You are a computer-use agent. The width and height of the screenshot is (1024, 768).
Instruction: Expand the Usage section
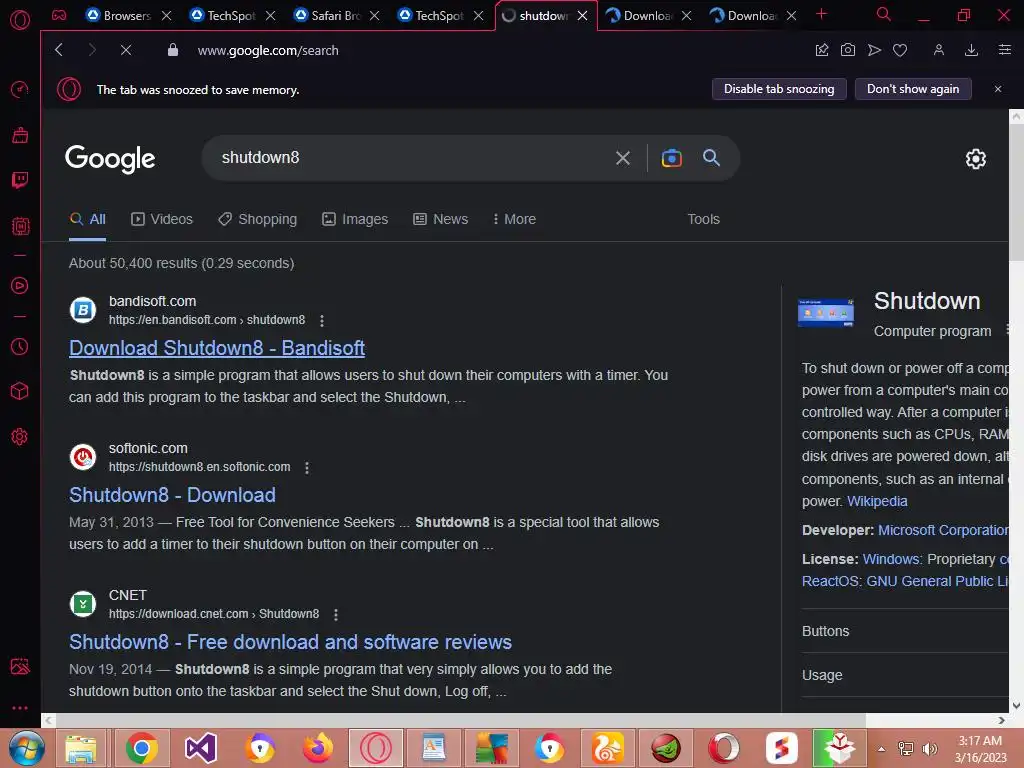pos(905,675)
